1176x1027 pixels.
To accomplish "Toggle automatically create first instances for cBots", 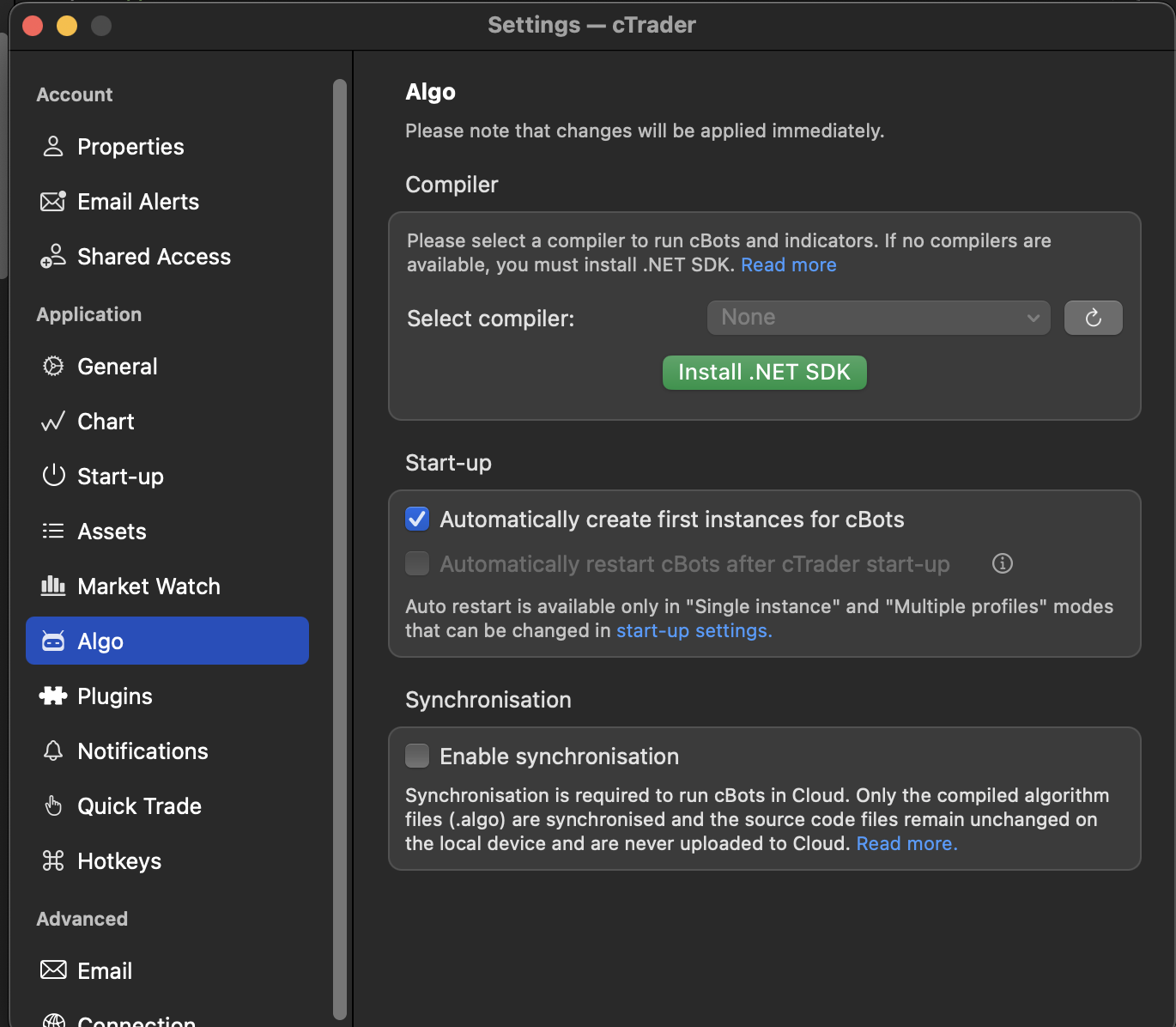I will coord(417,519).
